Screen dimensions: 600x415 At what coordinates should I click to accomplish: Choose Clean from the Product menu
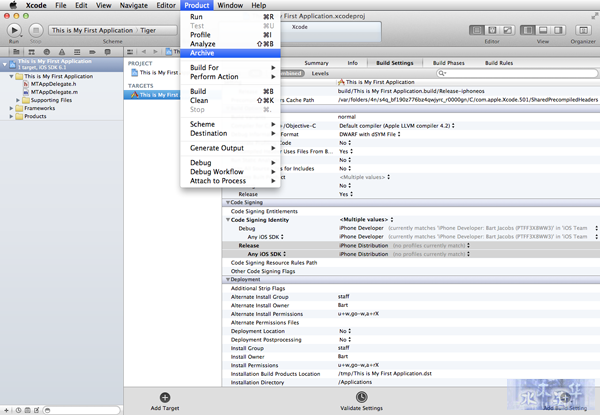230,101
